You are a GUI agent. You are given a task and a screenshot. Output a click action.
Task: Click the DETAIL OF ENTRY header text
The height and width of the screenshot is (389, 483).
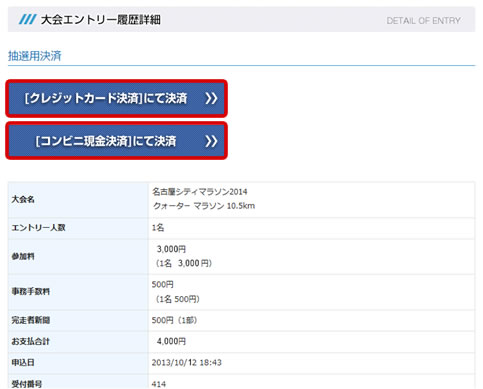click(423, 21)
